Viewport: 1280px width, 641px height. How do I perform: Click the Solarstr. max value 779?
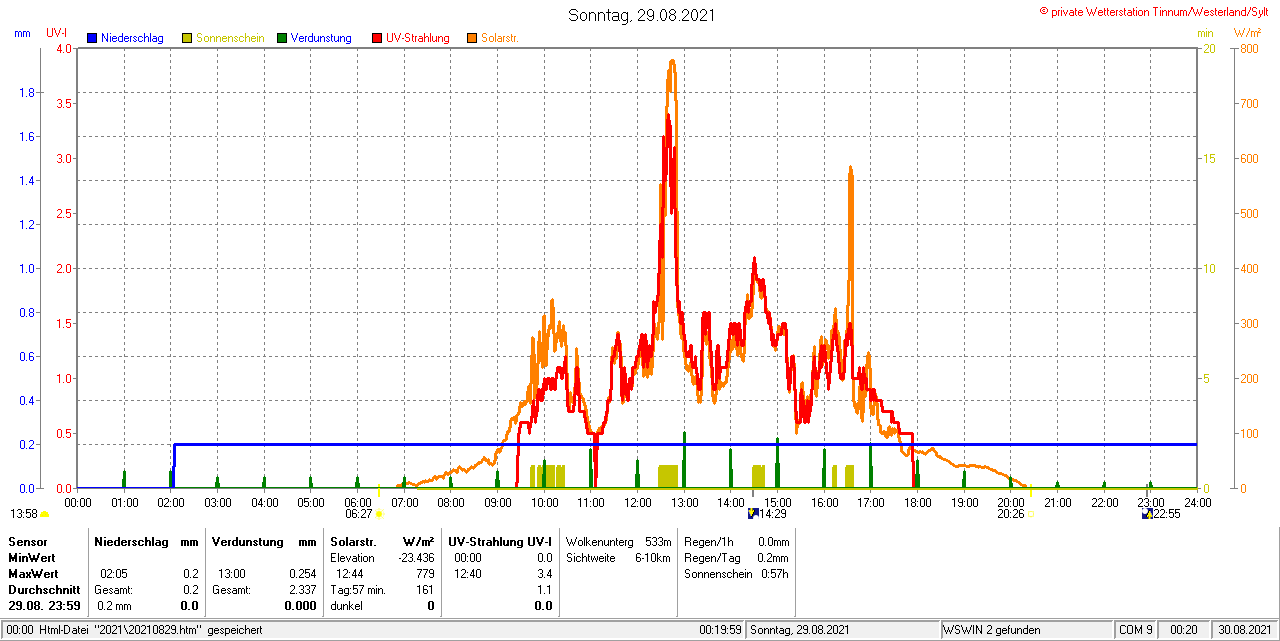425,574
